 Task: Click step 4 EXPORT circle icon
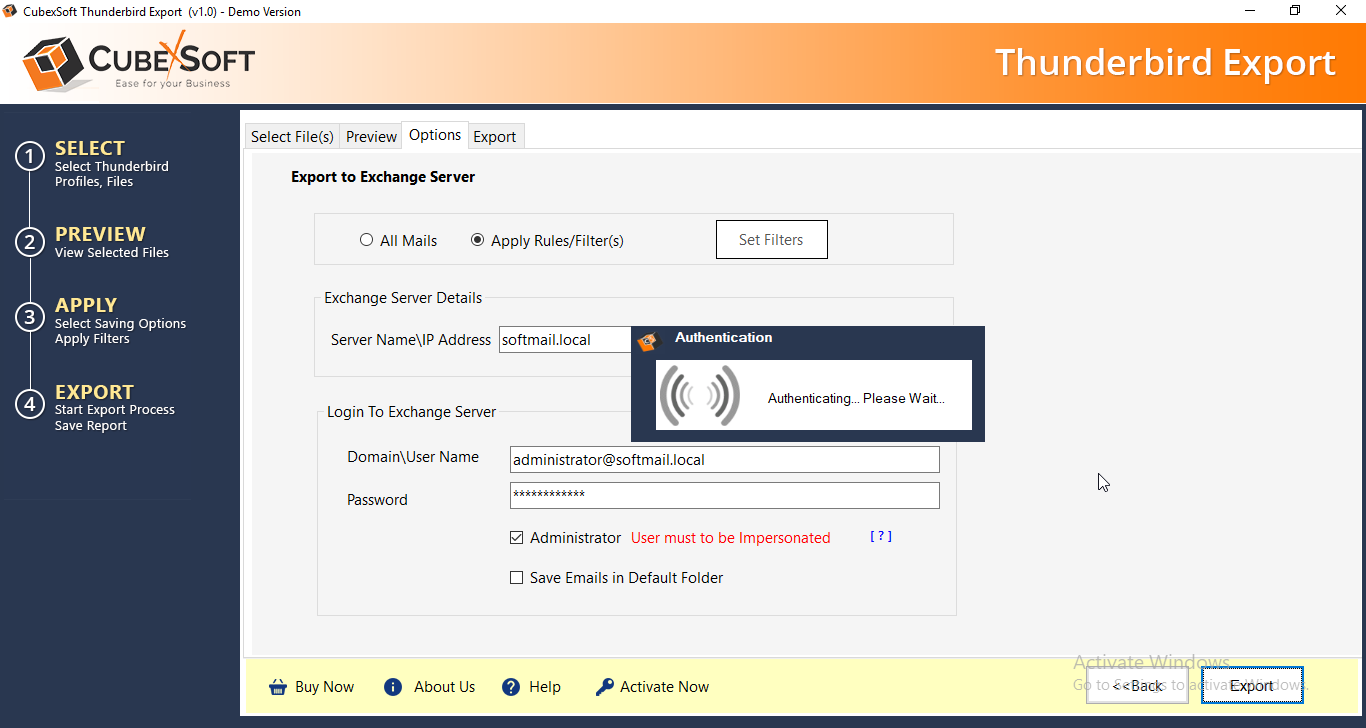pos(30,403)
